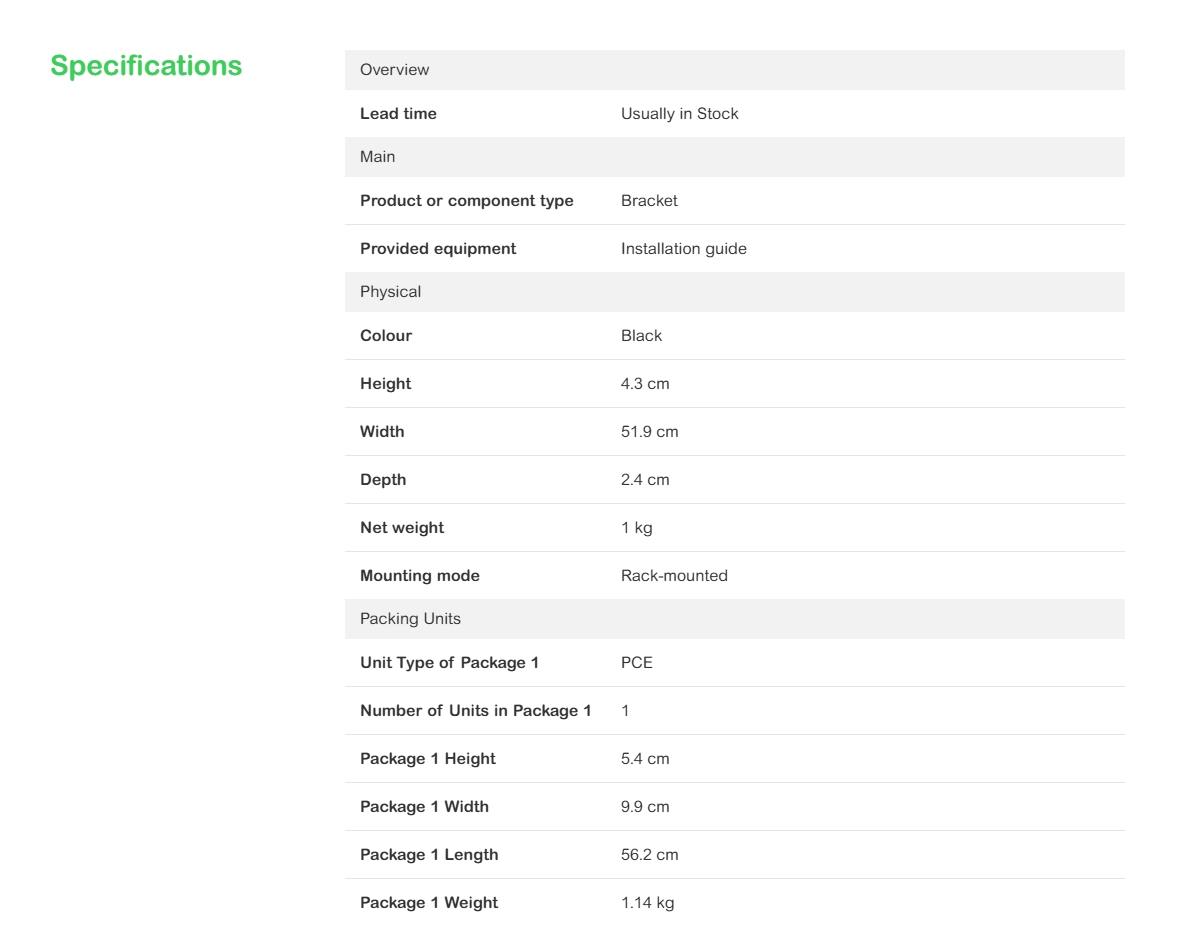Select the 4.3 cm height value
Image resolution: width=1192 pixels, height=931 pixels.
coord(645,384)
